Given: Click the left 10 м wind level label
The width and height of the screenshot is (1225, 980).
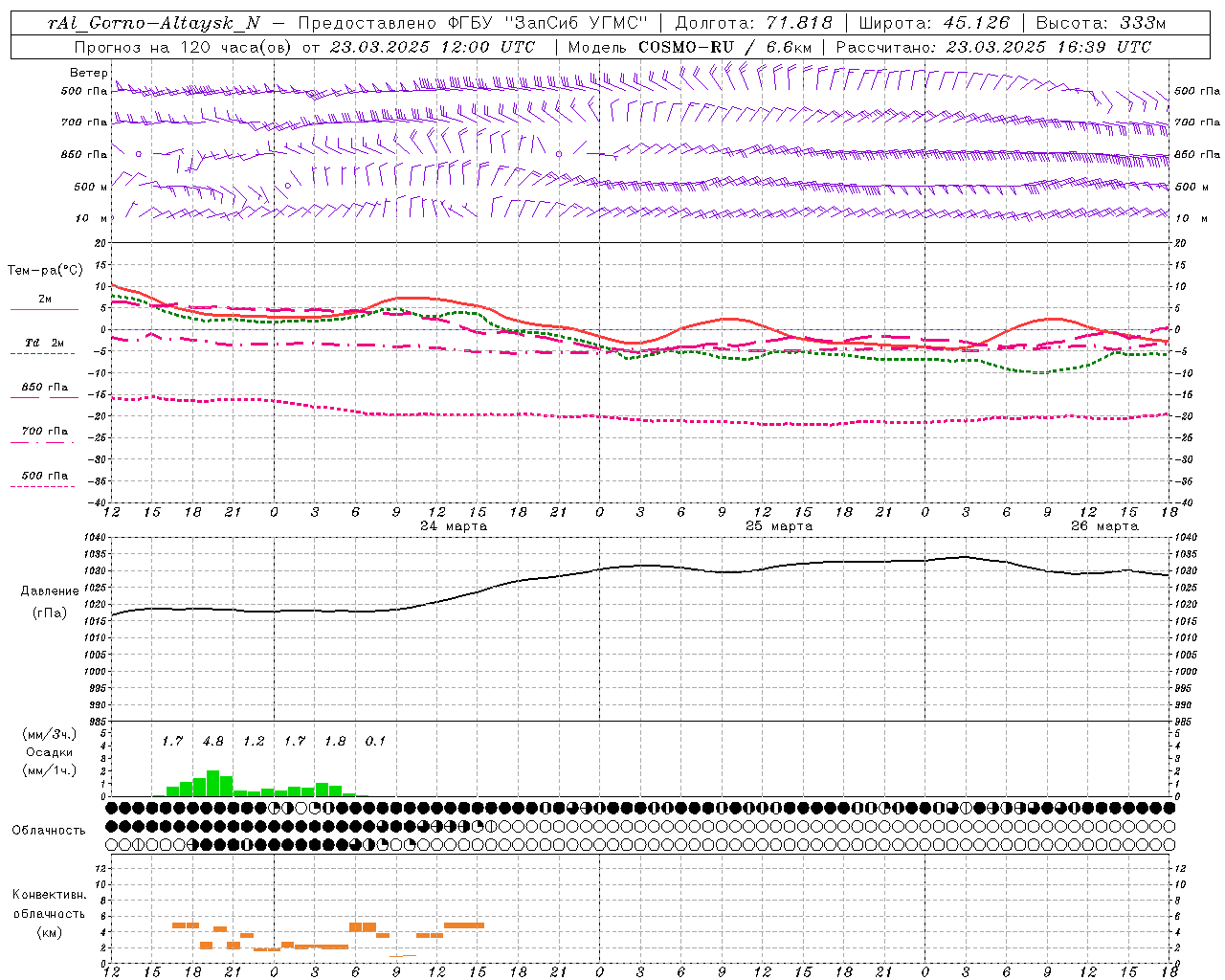Looking at the screenshot, I should [x=92, y=218].
